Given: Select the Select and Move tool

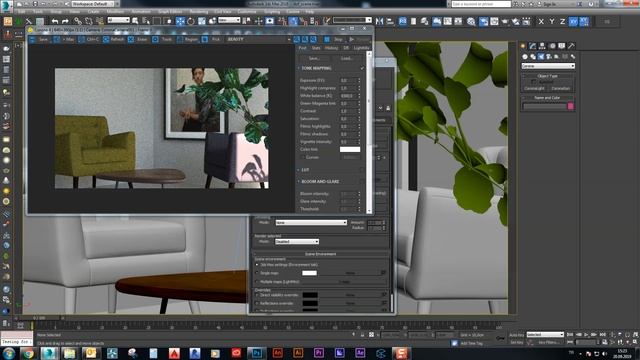Looking at the screenshot, I should [180, 21].
